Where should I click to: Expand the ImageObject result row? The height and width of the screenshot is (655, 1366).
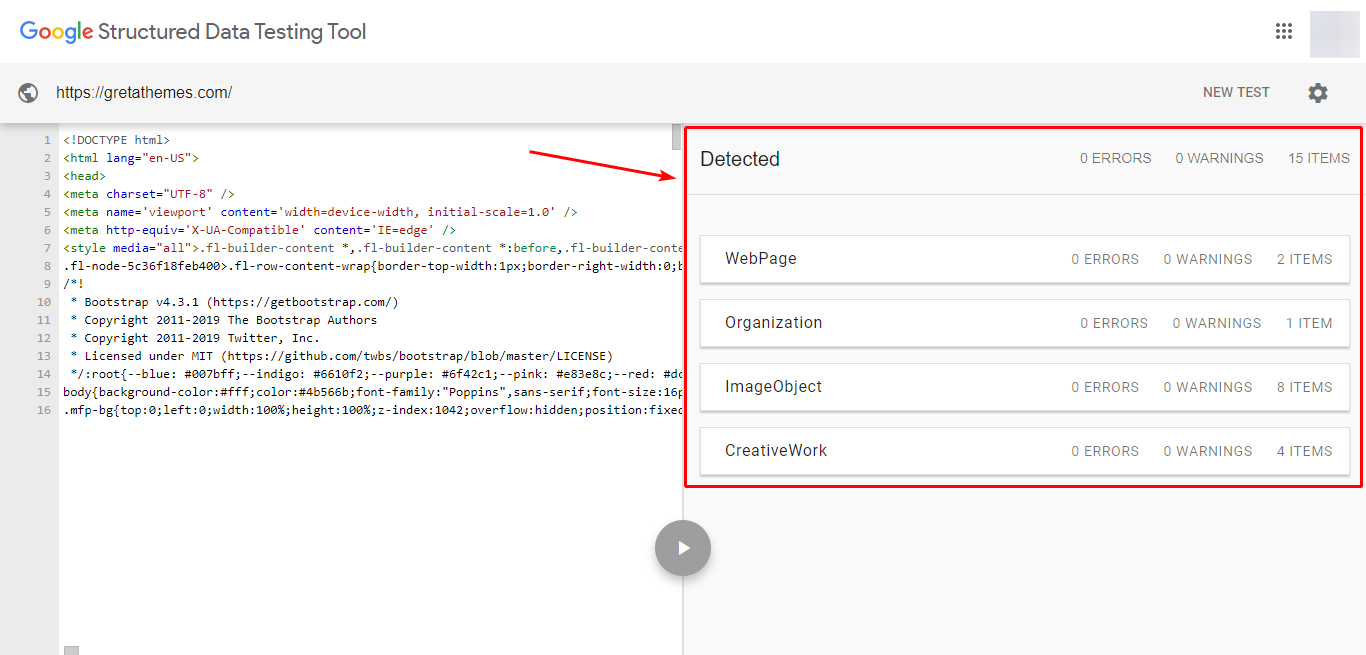(x=1024, y=387)
